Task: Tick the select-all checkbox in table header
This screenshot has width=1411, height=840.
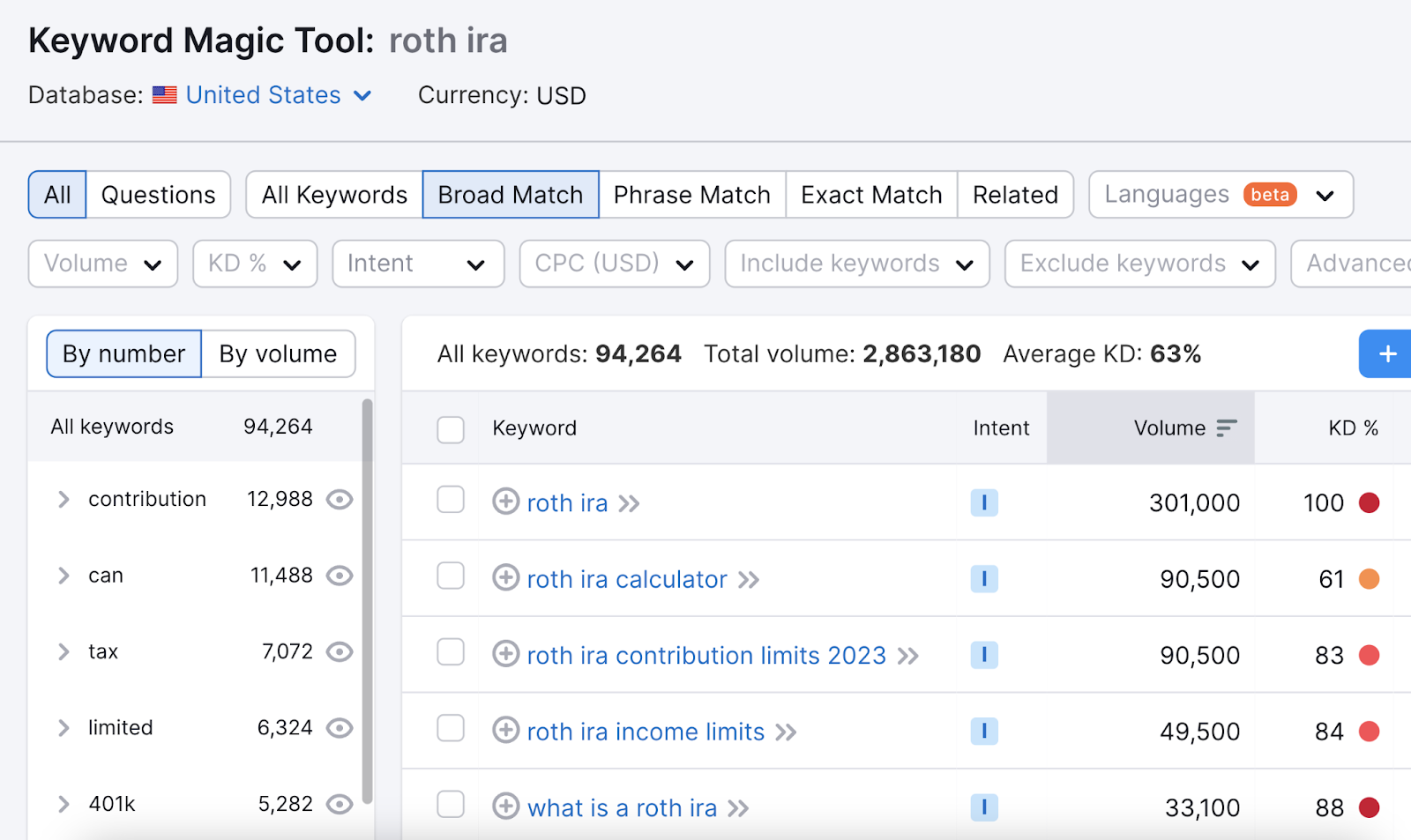Action: pos(451,429)
